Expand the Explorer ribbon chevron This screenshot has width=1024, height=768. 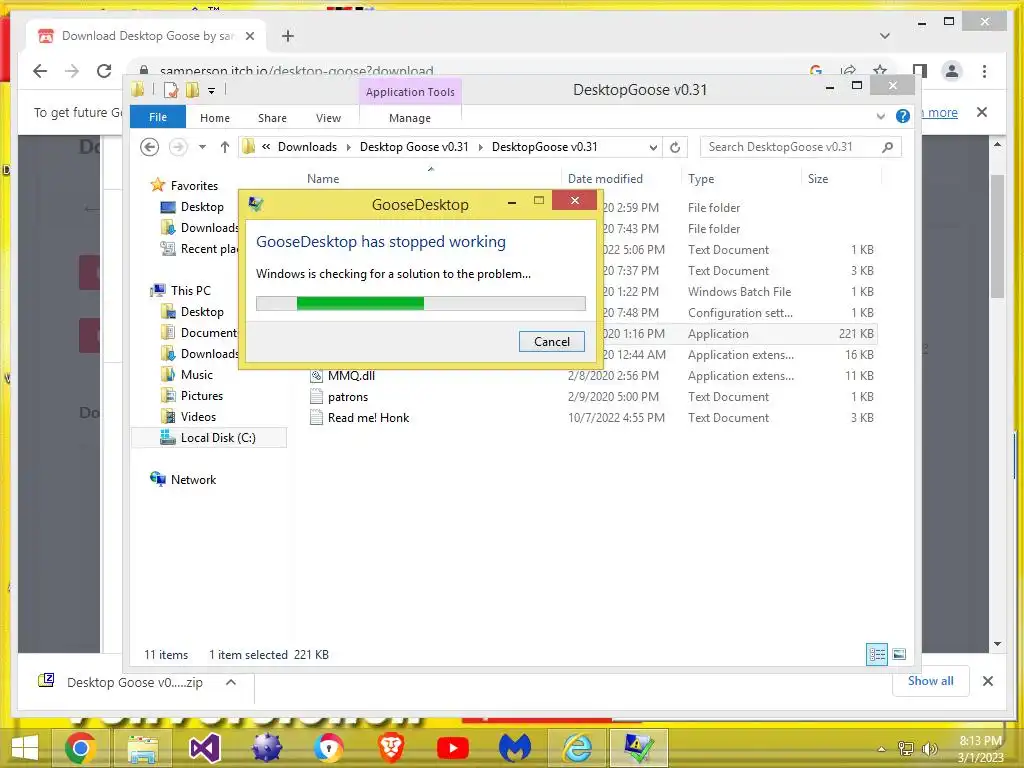click(x=880, y=116)
